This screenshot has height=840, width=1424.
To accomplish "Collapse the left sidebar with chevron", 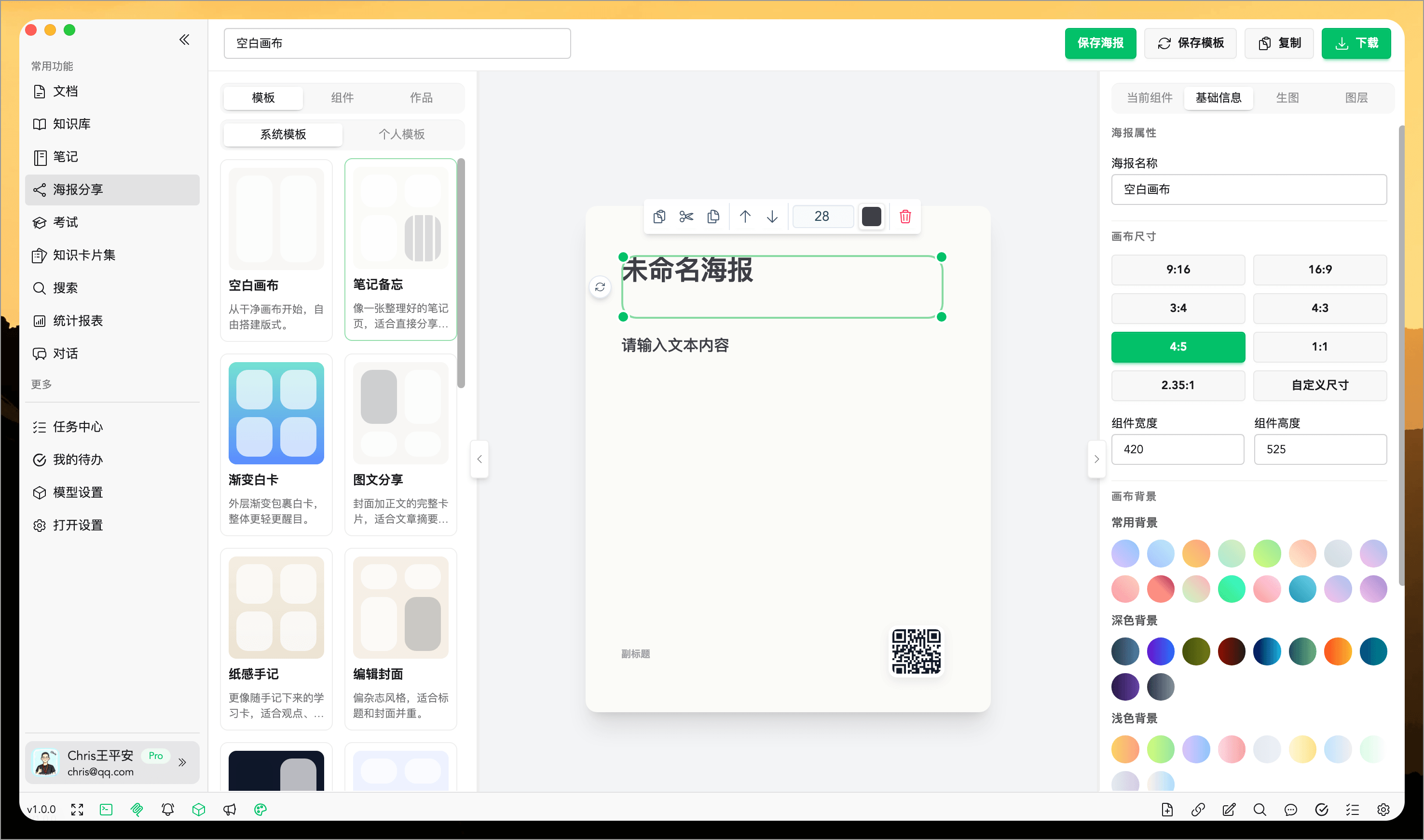I will 184,40.
